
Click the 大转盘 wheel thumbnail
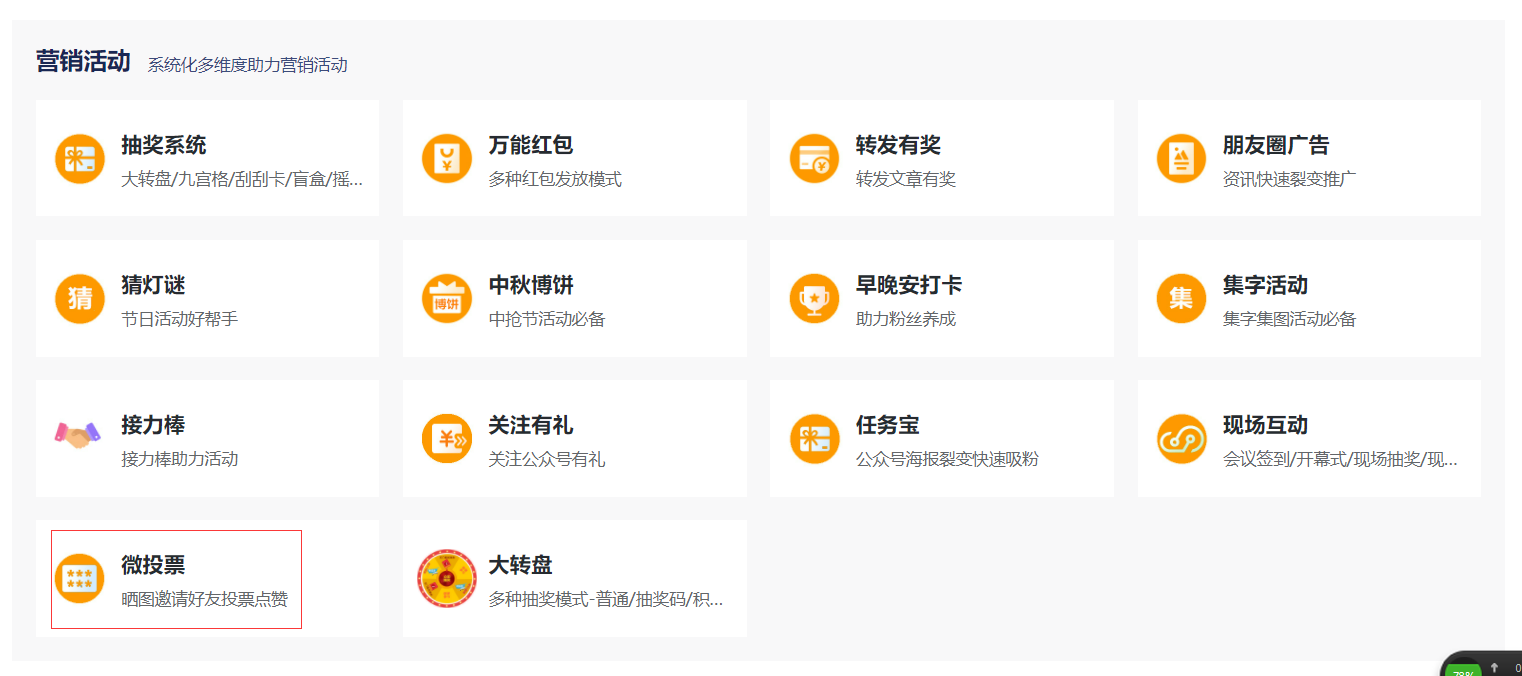point(446,579)
